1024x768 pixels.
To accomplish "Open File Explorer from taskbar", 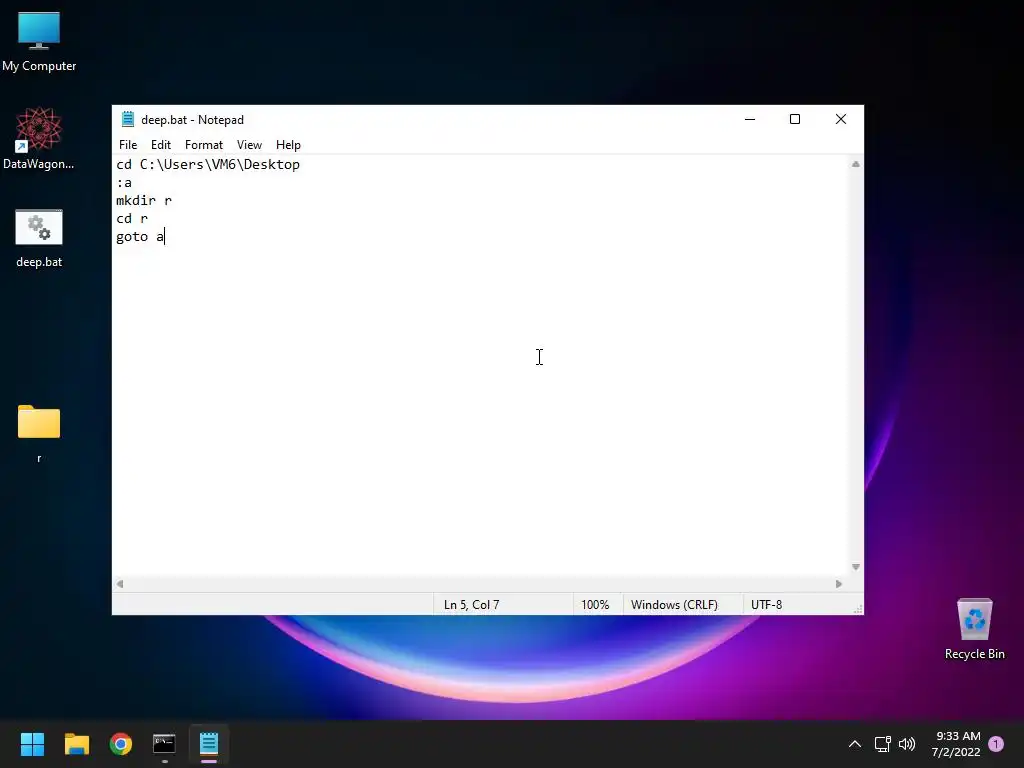I will pyautogui.click(x=76, y=744).
